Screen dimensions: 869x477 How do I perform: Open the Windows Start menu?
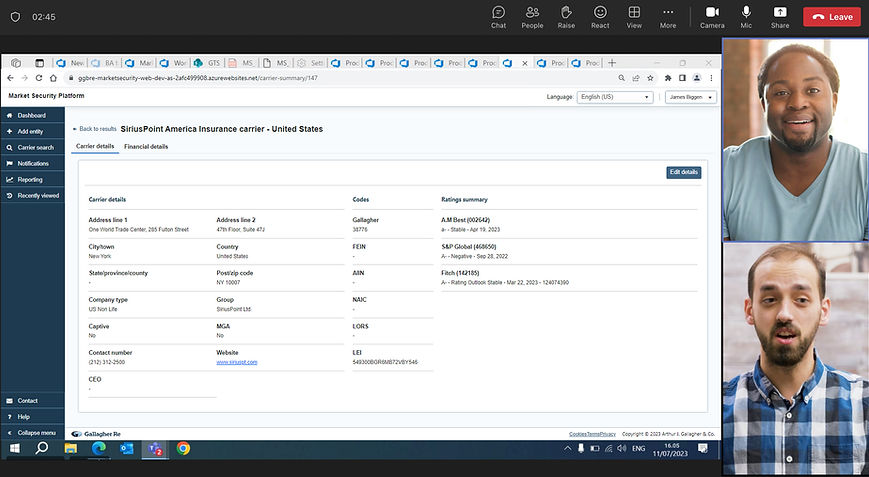click(x=14, y=448)
